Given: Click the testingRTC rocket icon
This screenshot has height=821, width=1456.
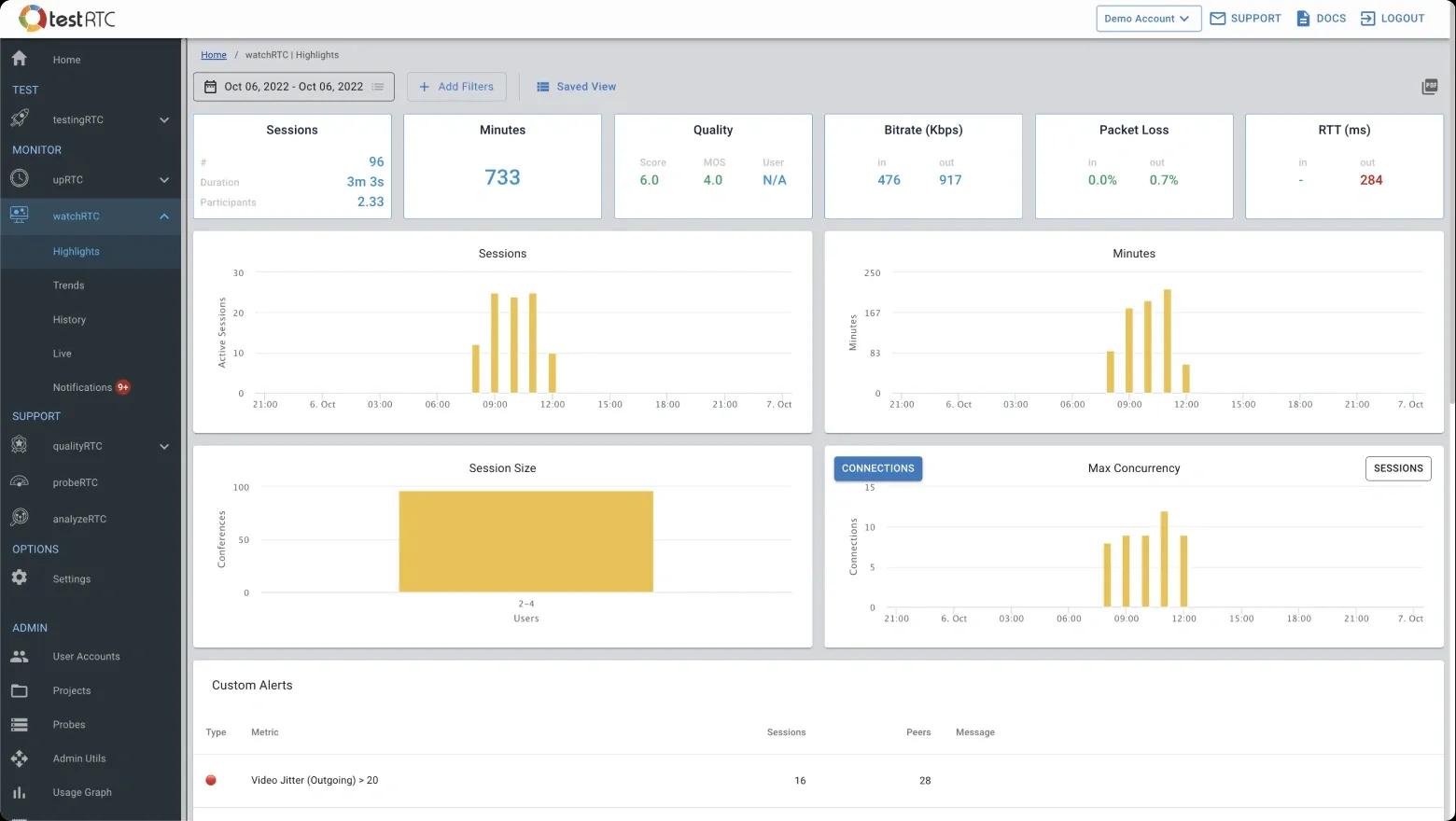Looking at the screenshot, I should pos(20,119).
